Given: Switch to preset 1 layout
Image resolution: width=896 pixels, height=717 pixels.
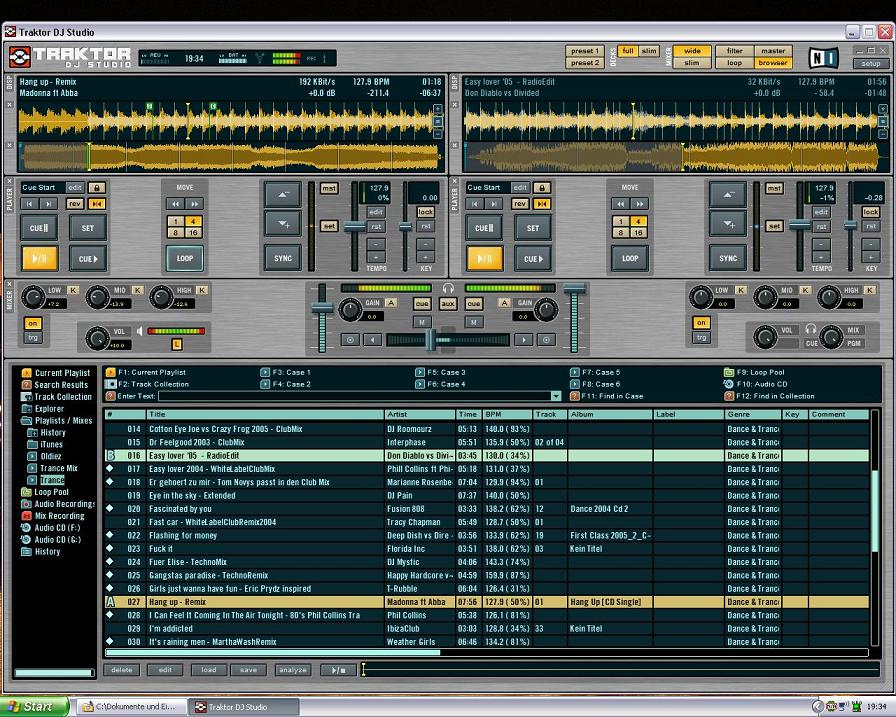Looking at the screenshot, I should [x=585, y=51].
